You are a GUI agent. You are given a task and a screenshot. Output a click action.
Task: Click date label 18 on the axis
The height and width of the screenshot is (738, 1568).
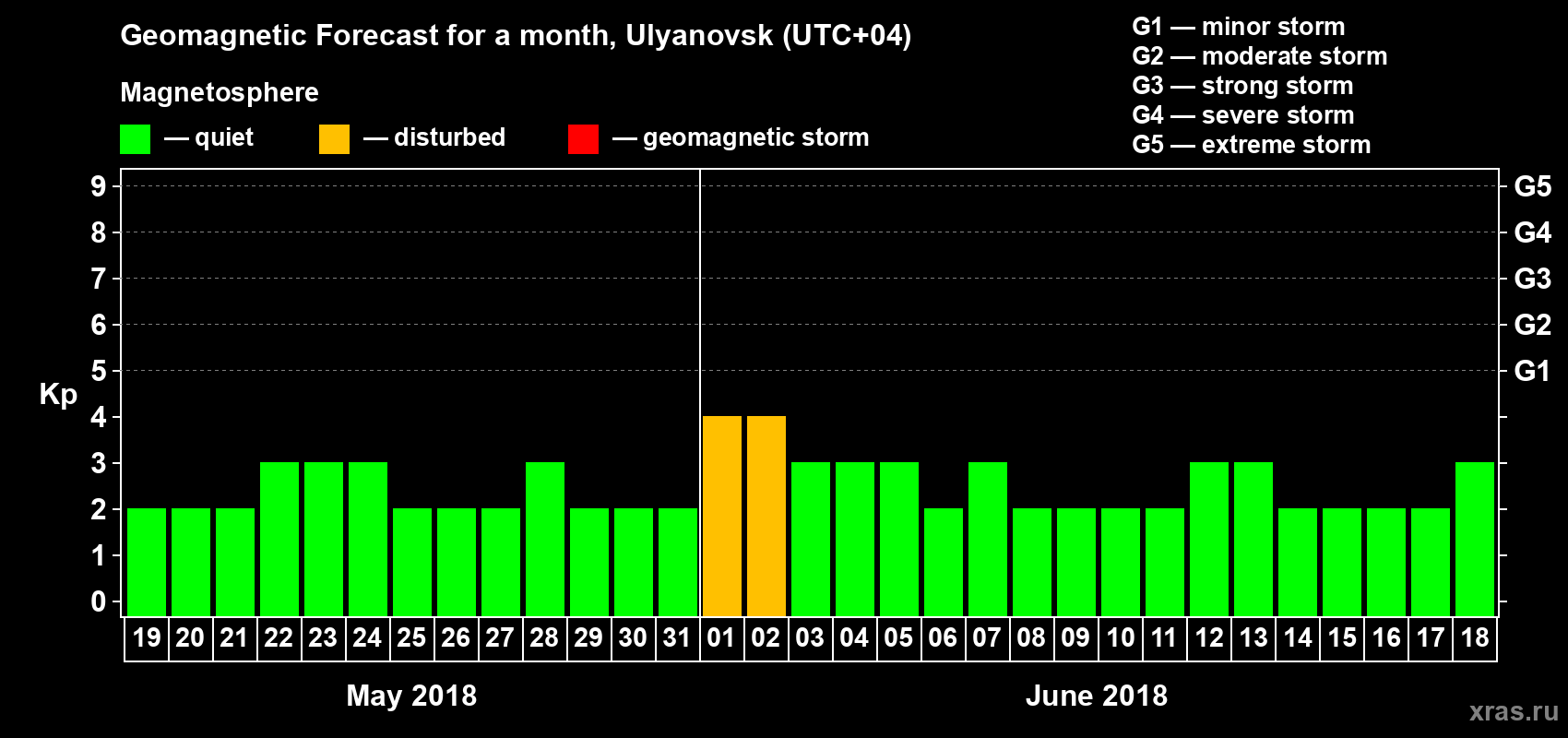(x=1475, y=637)
